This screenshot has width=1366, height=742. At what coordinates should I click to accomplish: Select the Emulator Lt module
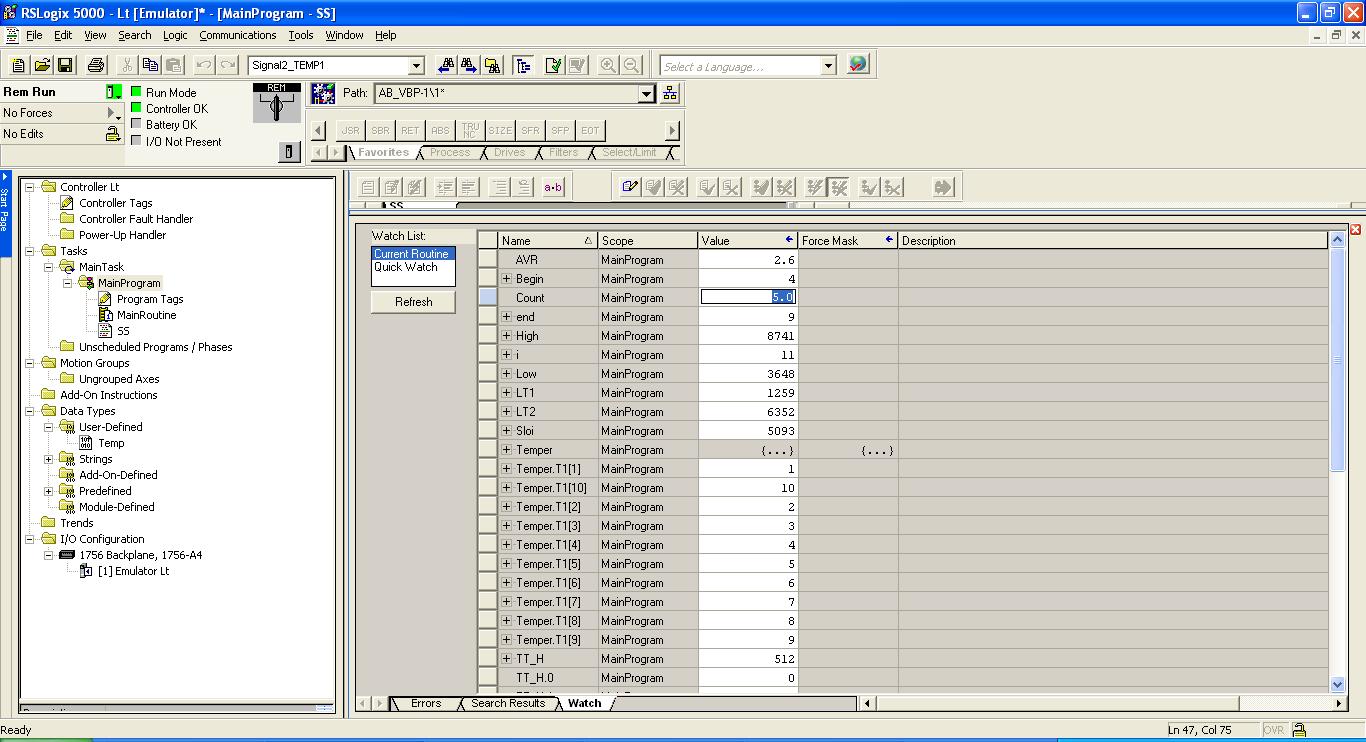[133, 571]
